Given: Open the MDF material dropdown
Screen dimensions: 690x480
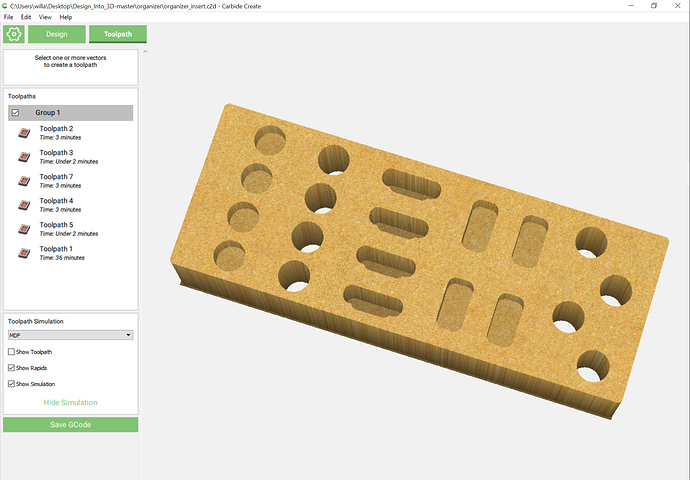Looking at the screenshot, I should (x=70, y=335).
